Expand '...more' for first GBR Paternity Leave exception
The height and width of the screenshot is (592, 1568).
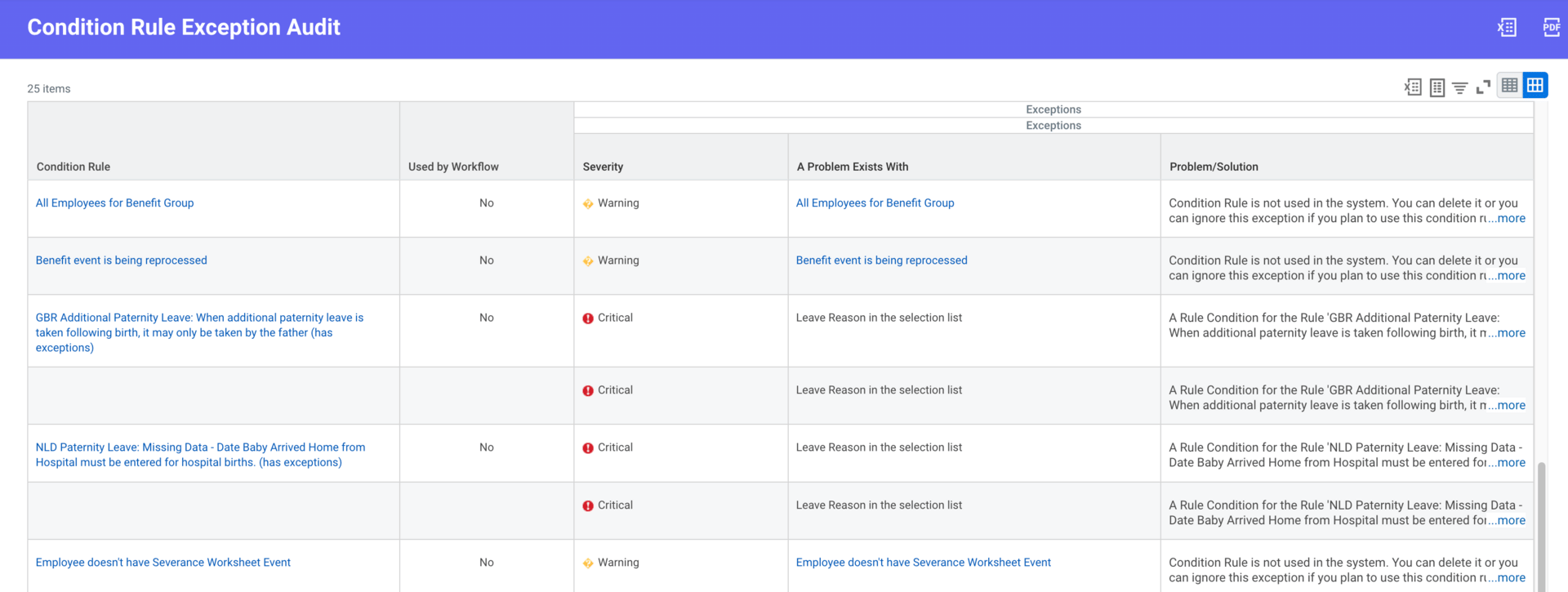(1508, 333)
